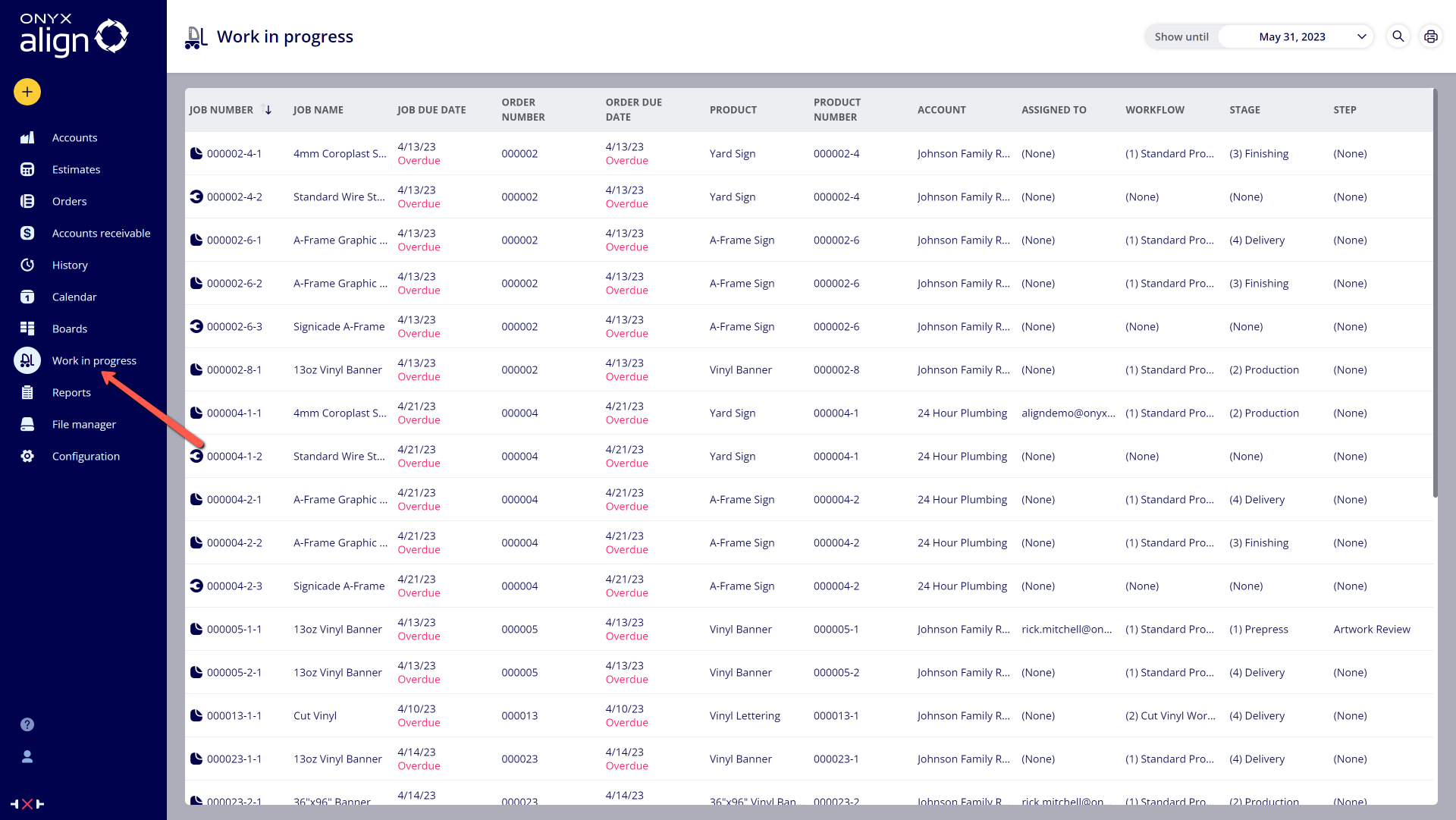Go to Boards menu item
1456x820 pixels.
(70, 328)
